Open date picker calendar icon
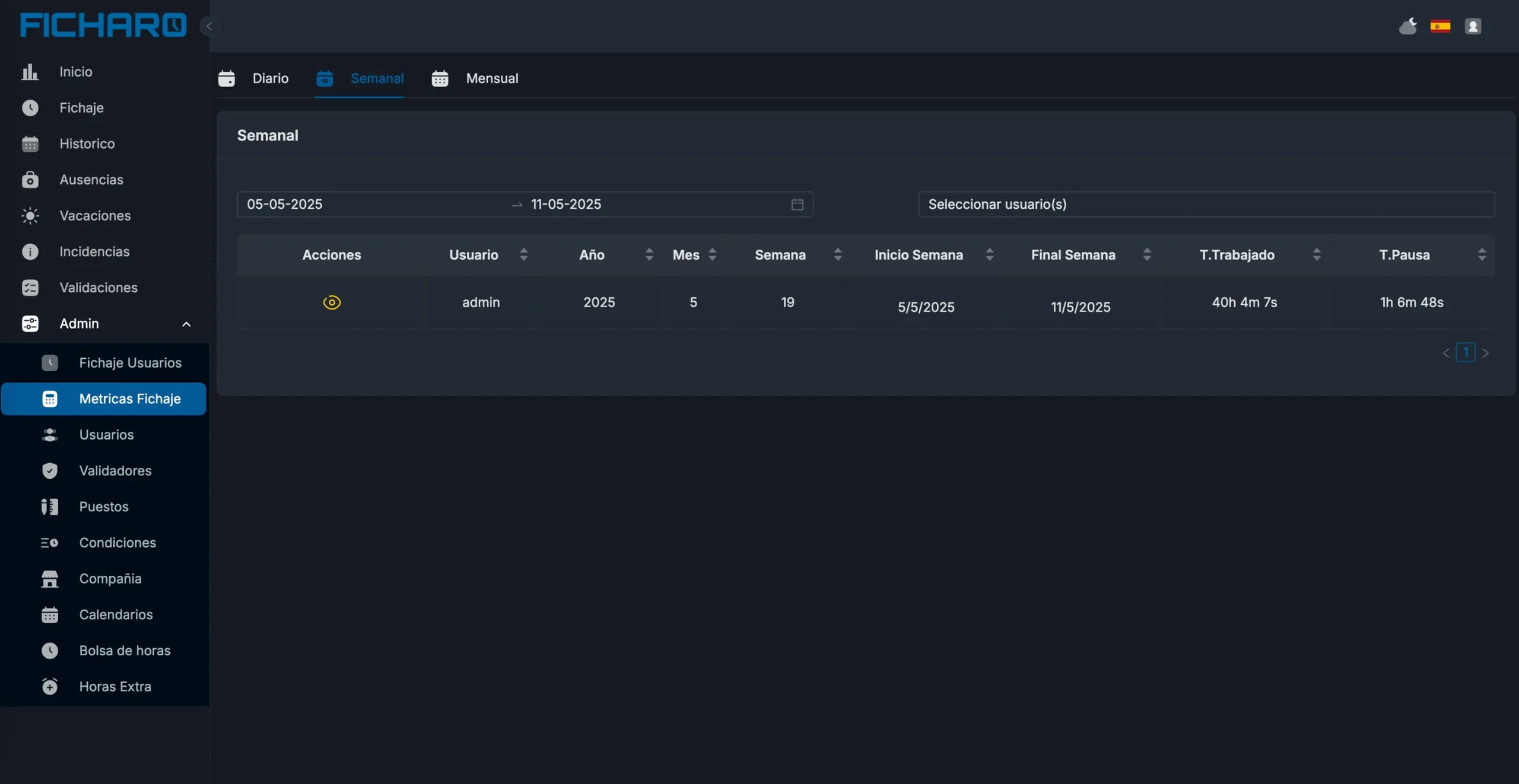 [x=797, y=204]
